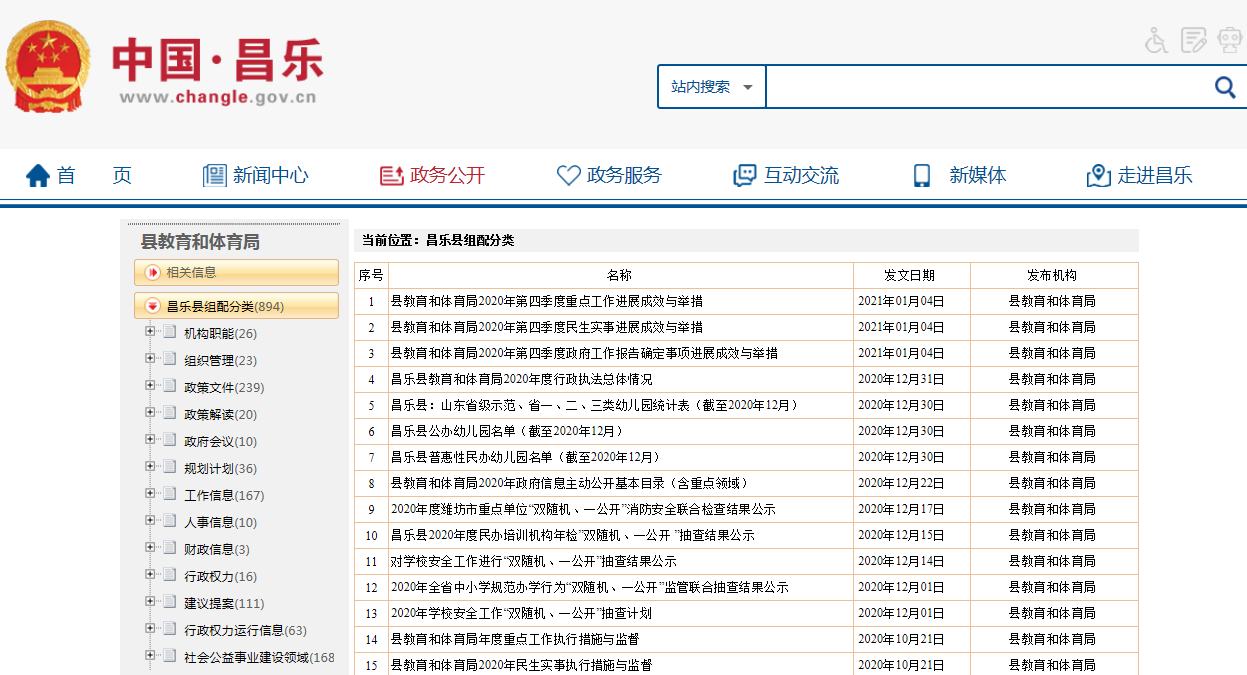The image size is (1247, 675).
Task: Click the magnifier search icon
Action: point(1225,87)
